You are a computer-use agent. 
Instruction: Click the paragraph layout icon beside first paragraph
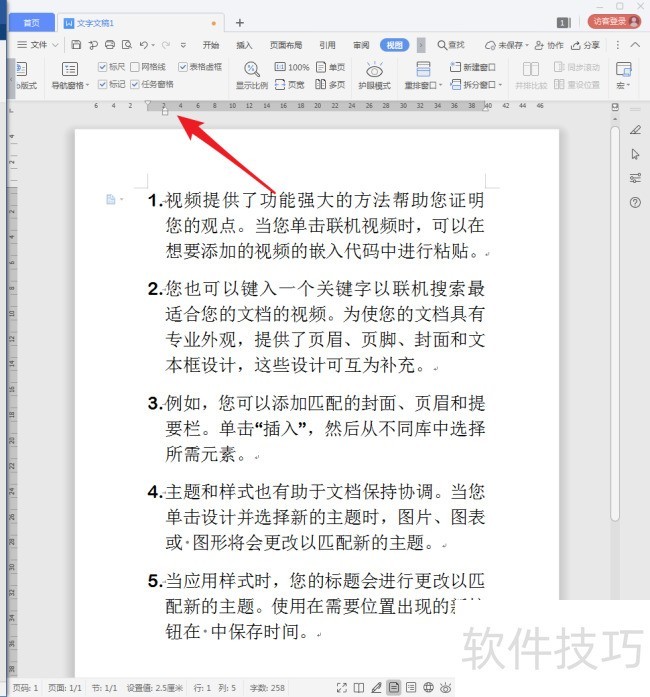[x=111, y=199]
